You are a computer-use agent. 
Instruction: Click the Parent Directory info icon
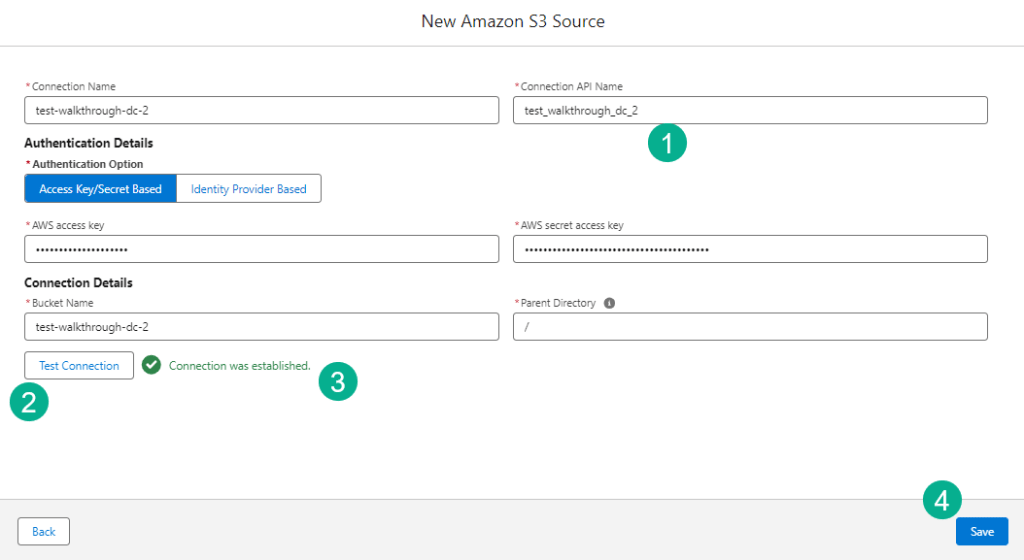[610, 303]
